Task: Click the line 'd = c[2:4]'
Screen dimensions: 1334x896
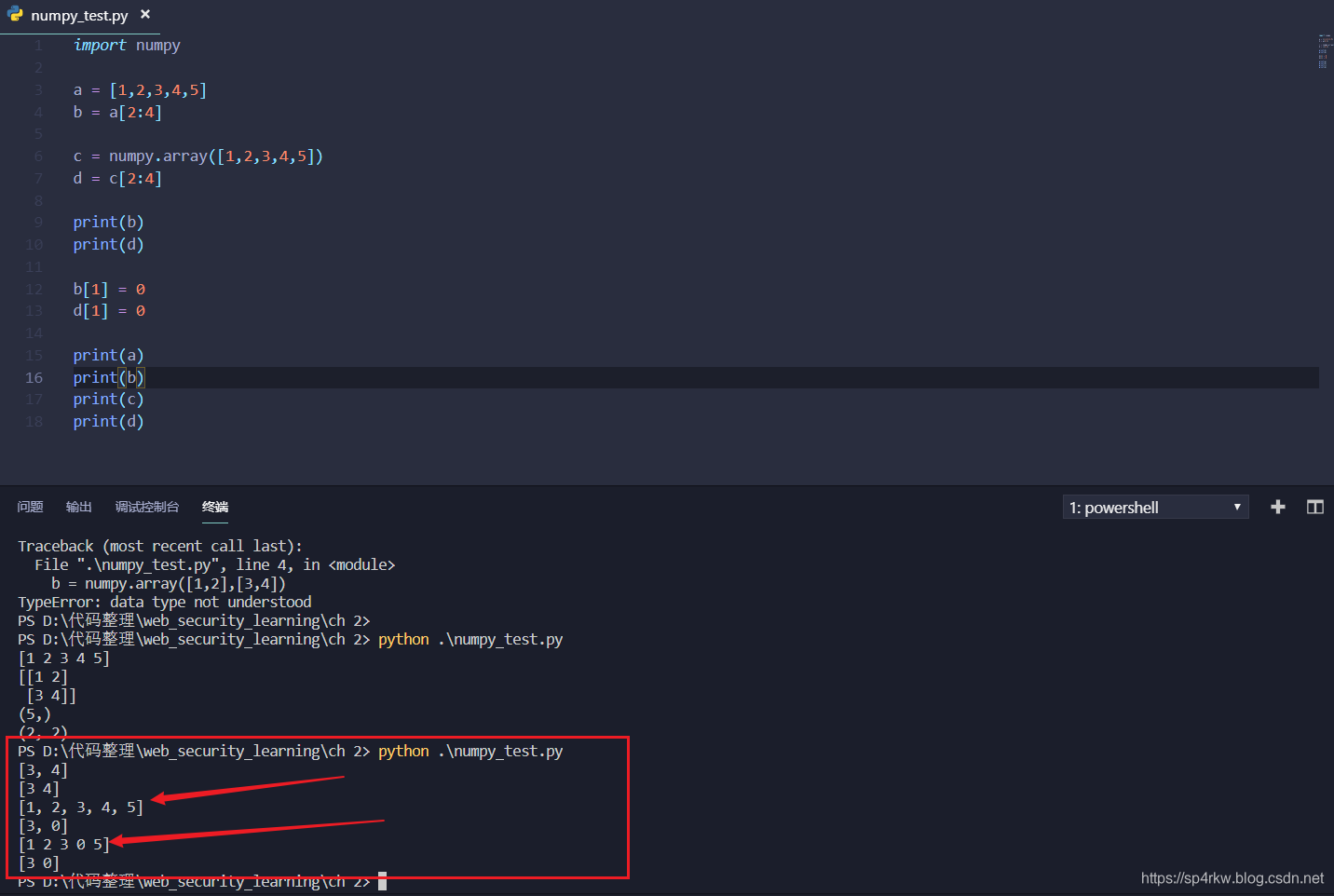Action: point(117,179)
